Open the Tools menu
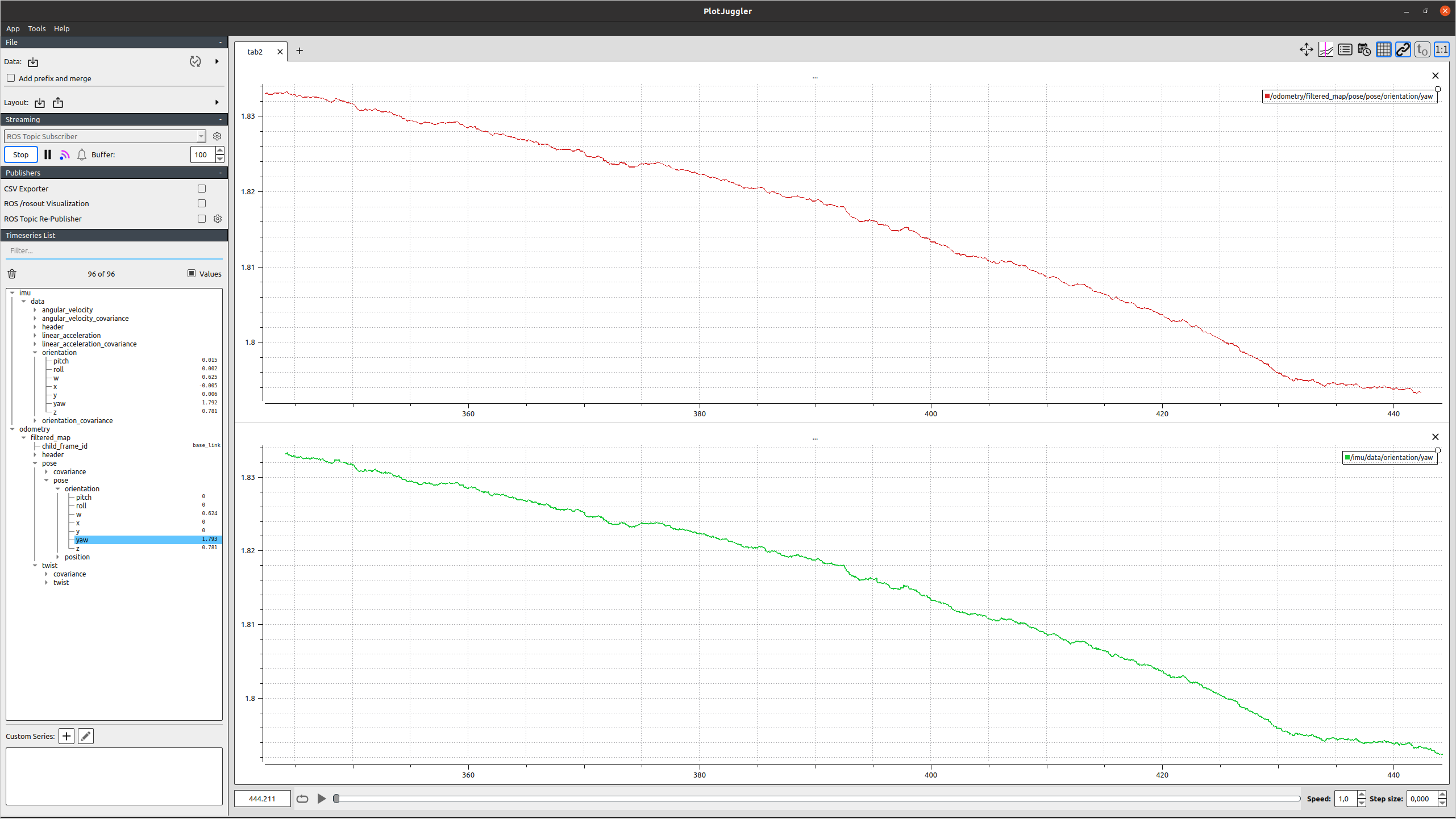The height and width of the screenshot is (819, 1456). [x=36, y=28]
